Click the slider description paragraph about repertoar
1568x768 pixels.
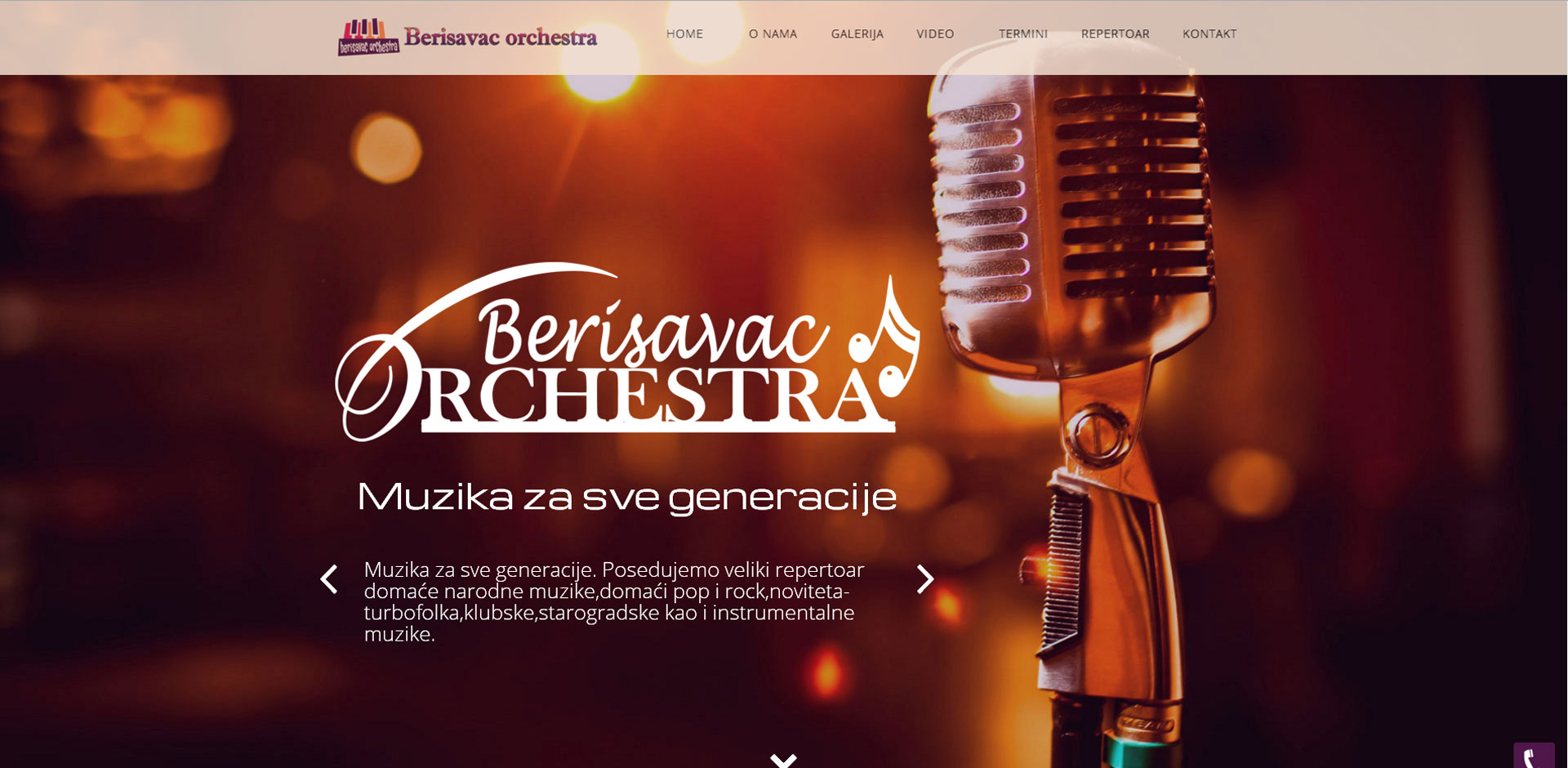click(614, 601)
